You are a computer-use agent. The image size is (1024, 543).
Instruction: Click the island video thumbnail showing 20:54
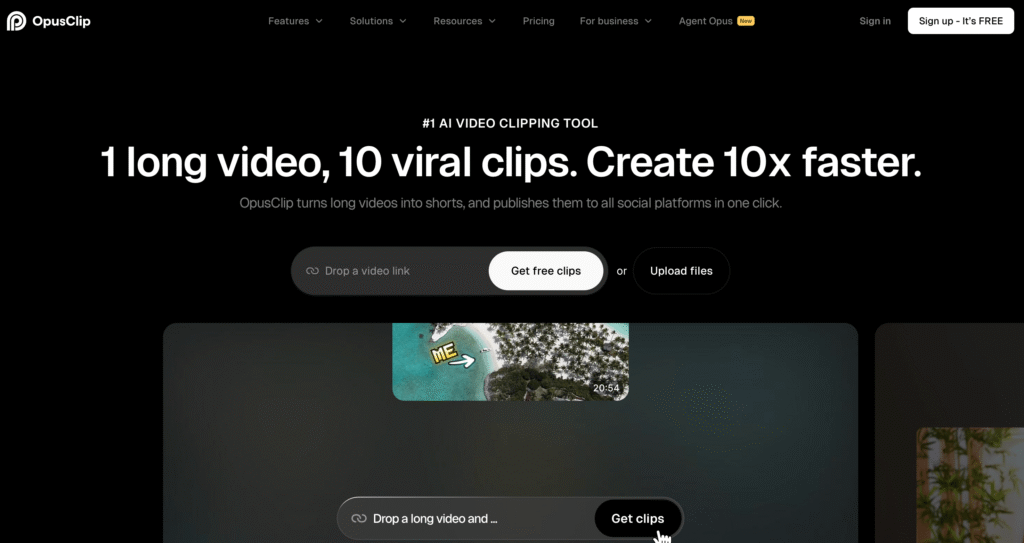point(510,361)
